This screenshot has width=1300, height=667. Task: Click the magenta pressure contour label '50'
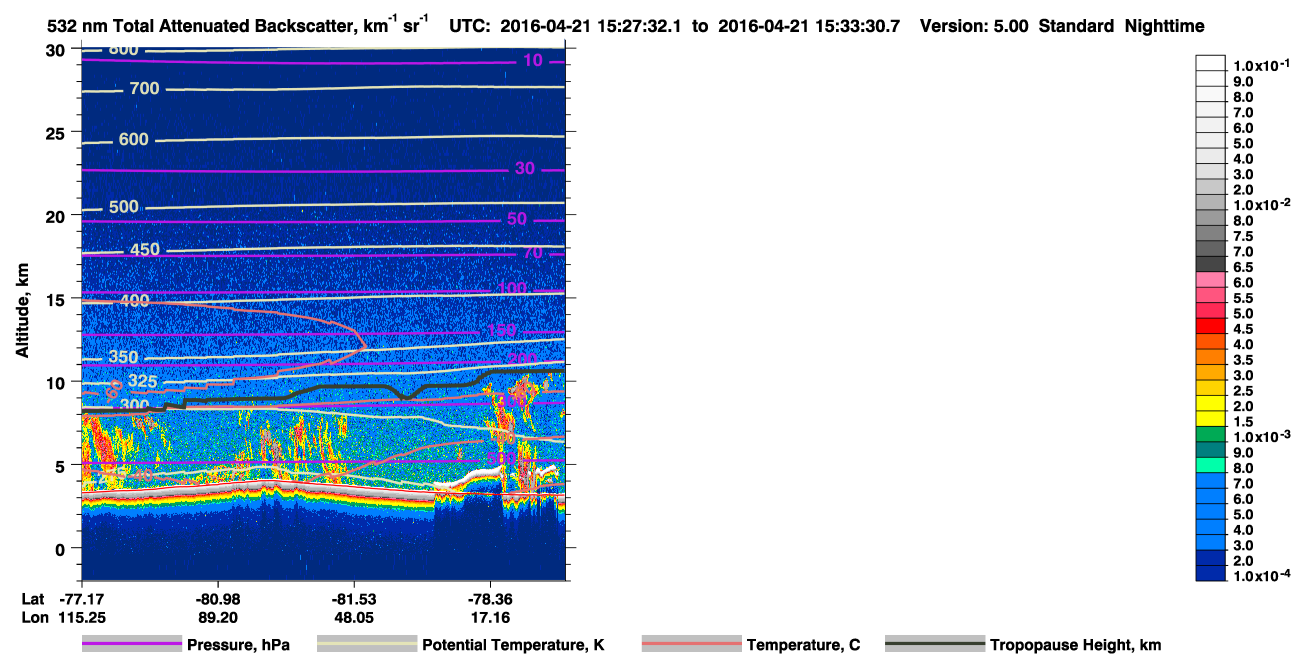(517, 219)
